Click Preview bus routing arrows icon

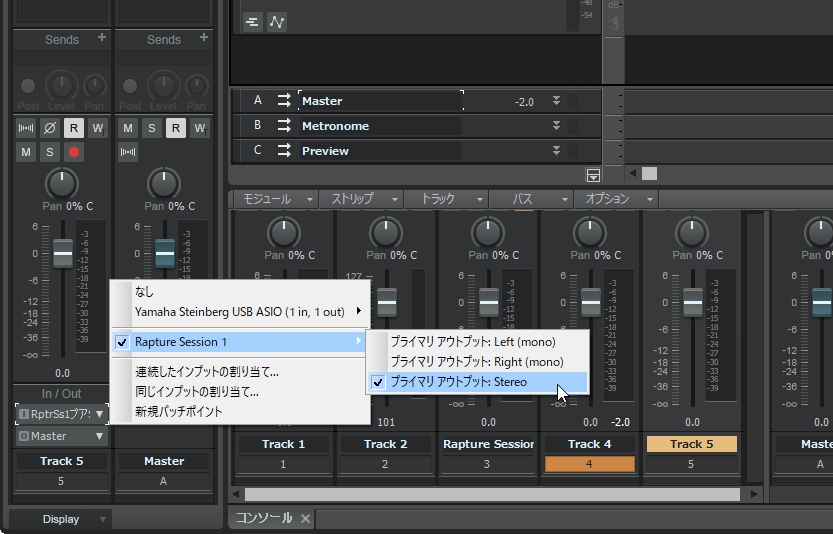pos(284,151)
